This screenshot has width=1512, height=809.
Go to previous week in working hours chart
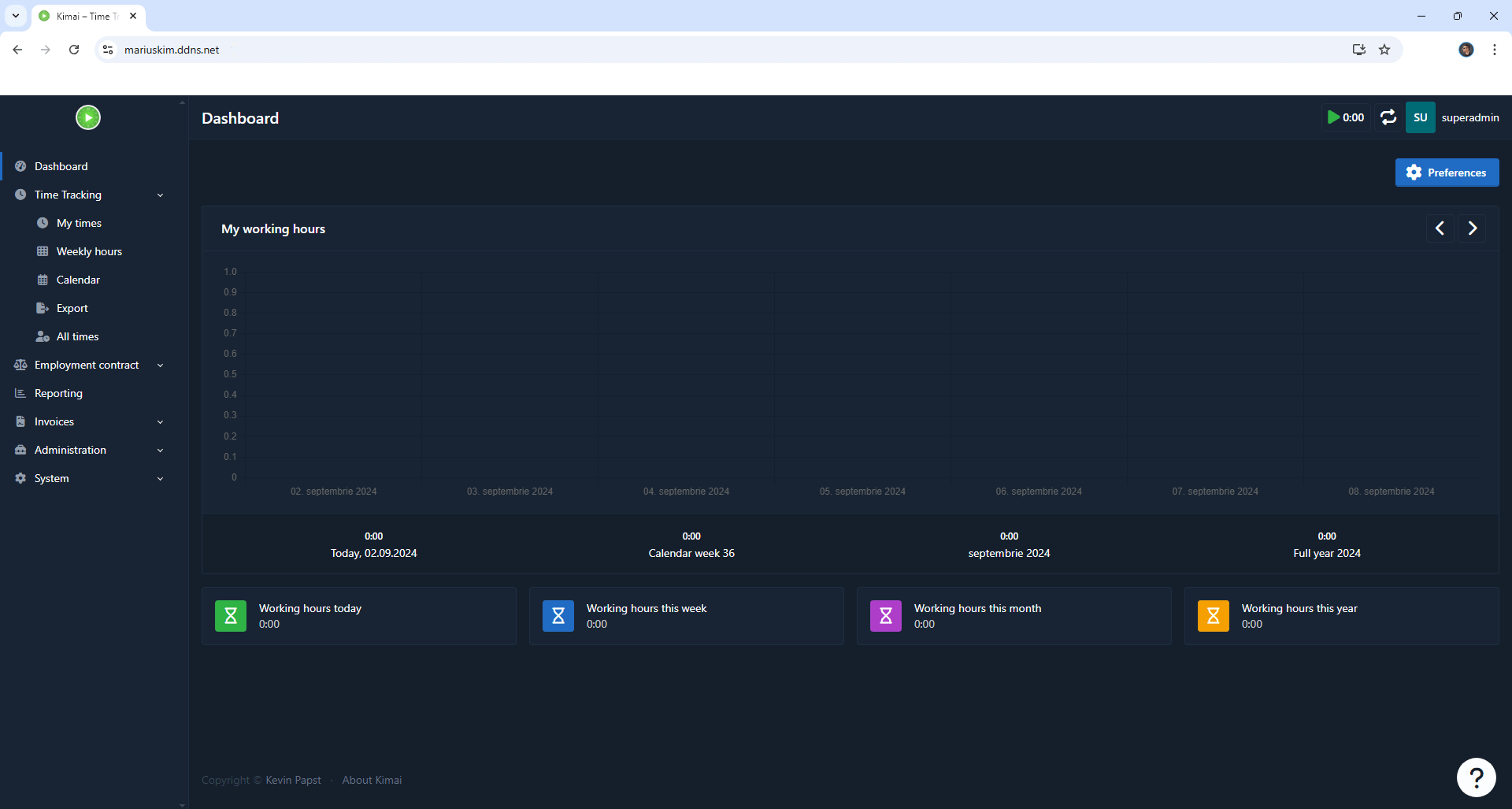click(1440, 228)
